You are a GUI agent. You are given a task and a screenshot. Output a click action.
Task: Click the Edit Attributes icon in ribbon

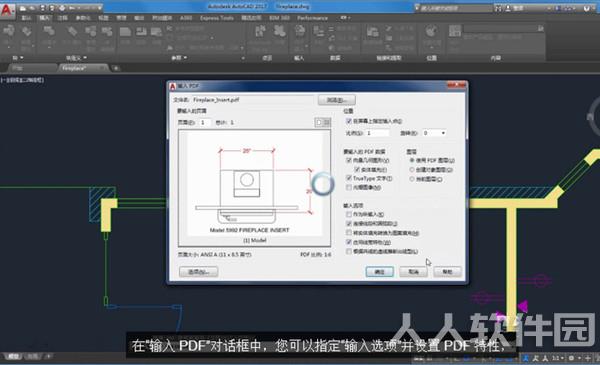pyautogui.click(x=26, y=32)
